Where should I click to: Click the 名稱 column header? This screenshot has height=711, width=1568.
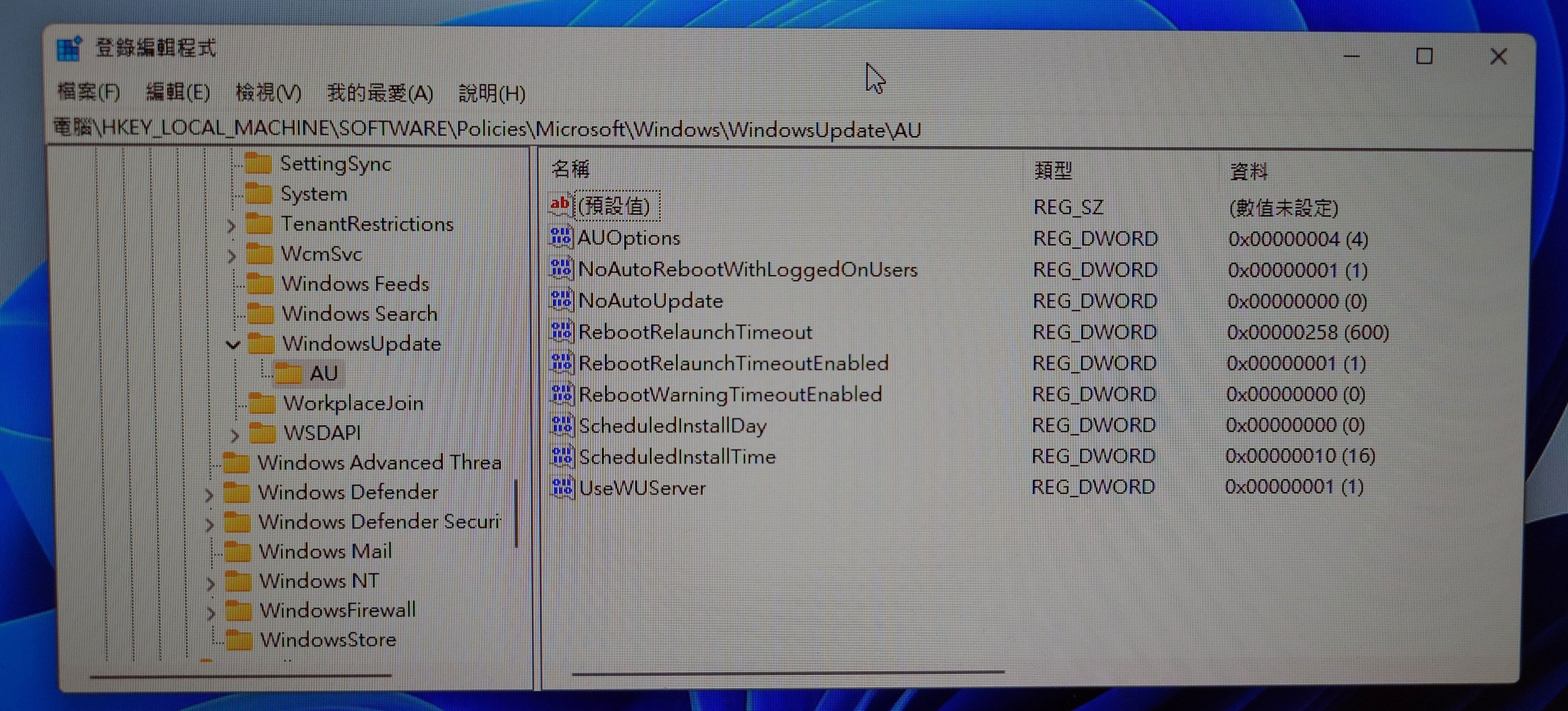570,168
